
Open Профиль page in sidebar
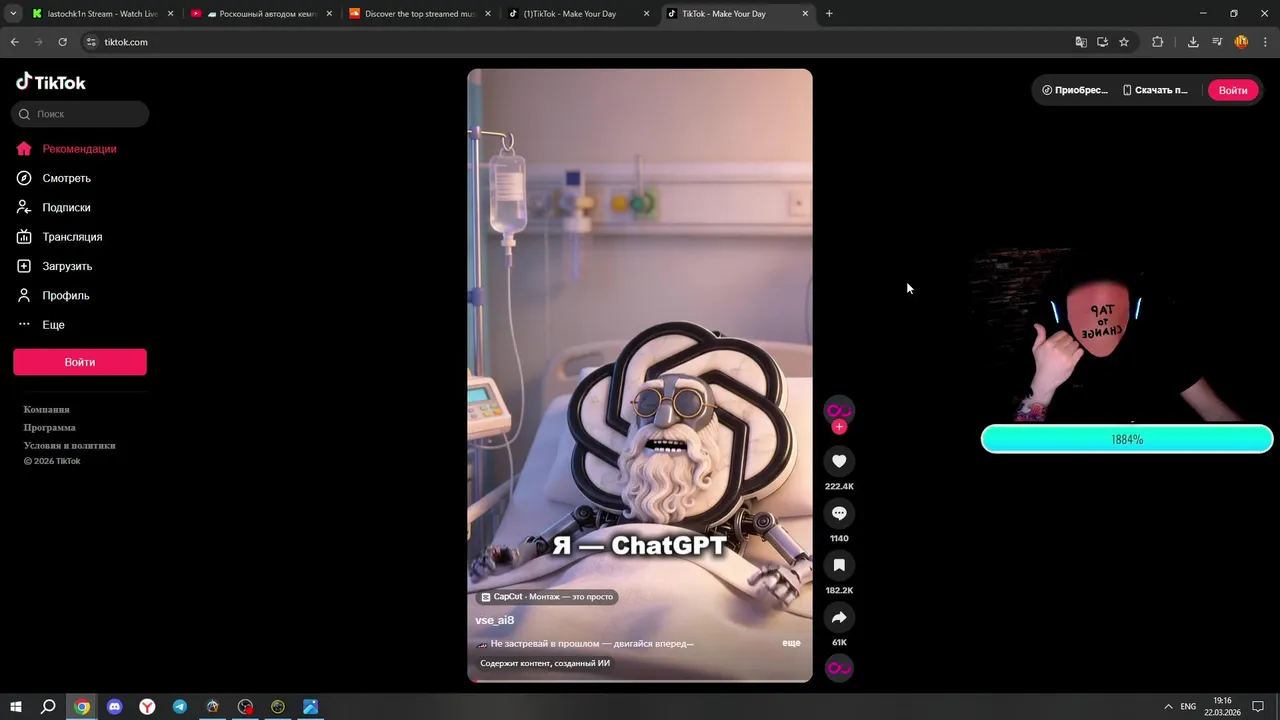(53, 296)
